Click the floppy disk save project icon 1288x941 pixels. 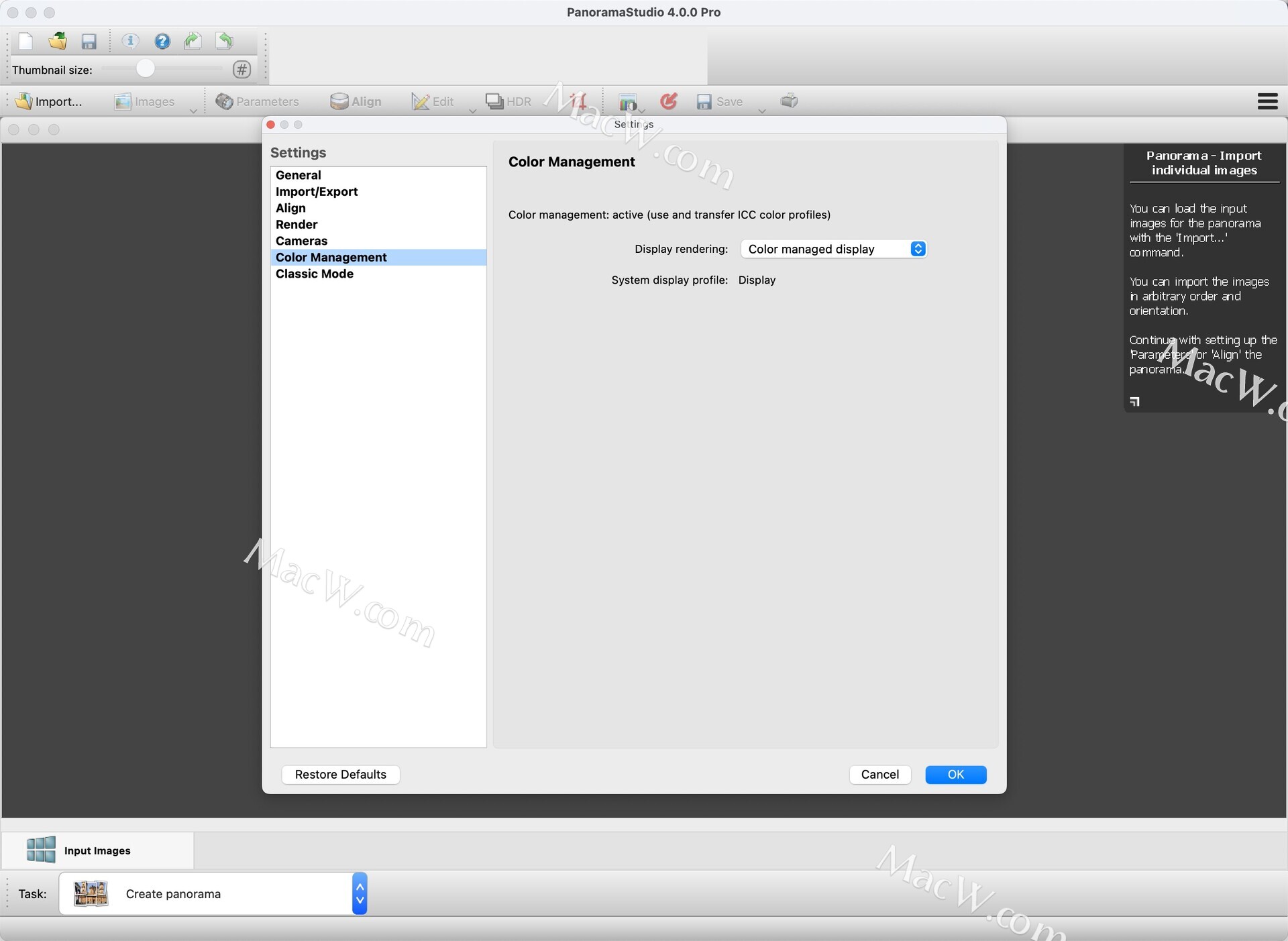click(x=89, y=42)
